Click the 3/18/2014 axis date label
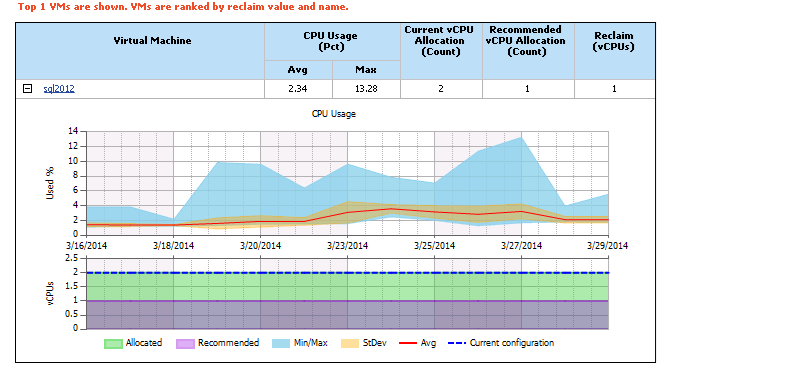792x366 pixels. coord(173,246)
